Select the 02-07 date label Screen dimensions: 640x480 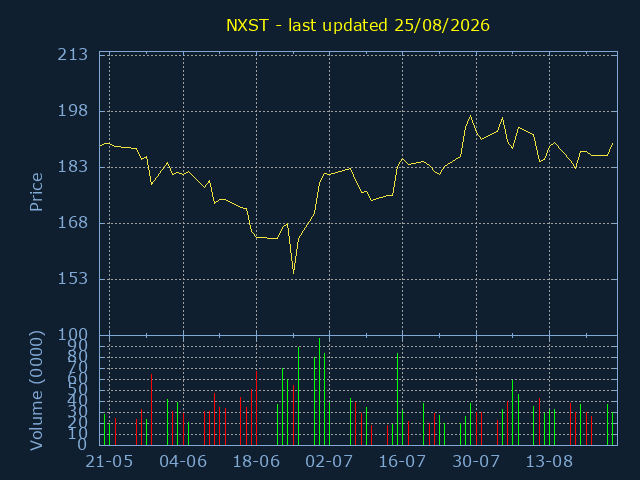pyautogui.click(x=329, y=462)
